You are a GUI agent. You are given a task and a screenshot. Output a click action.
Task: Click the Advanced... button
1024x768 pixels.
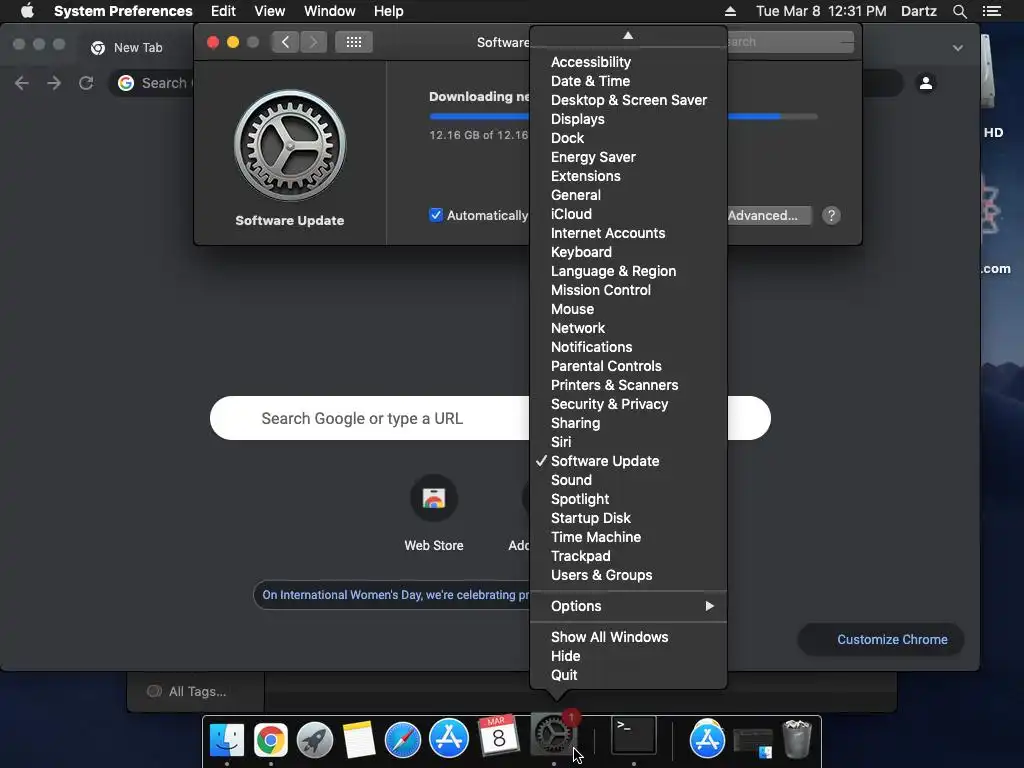[769, 216]
